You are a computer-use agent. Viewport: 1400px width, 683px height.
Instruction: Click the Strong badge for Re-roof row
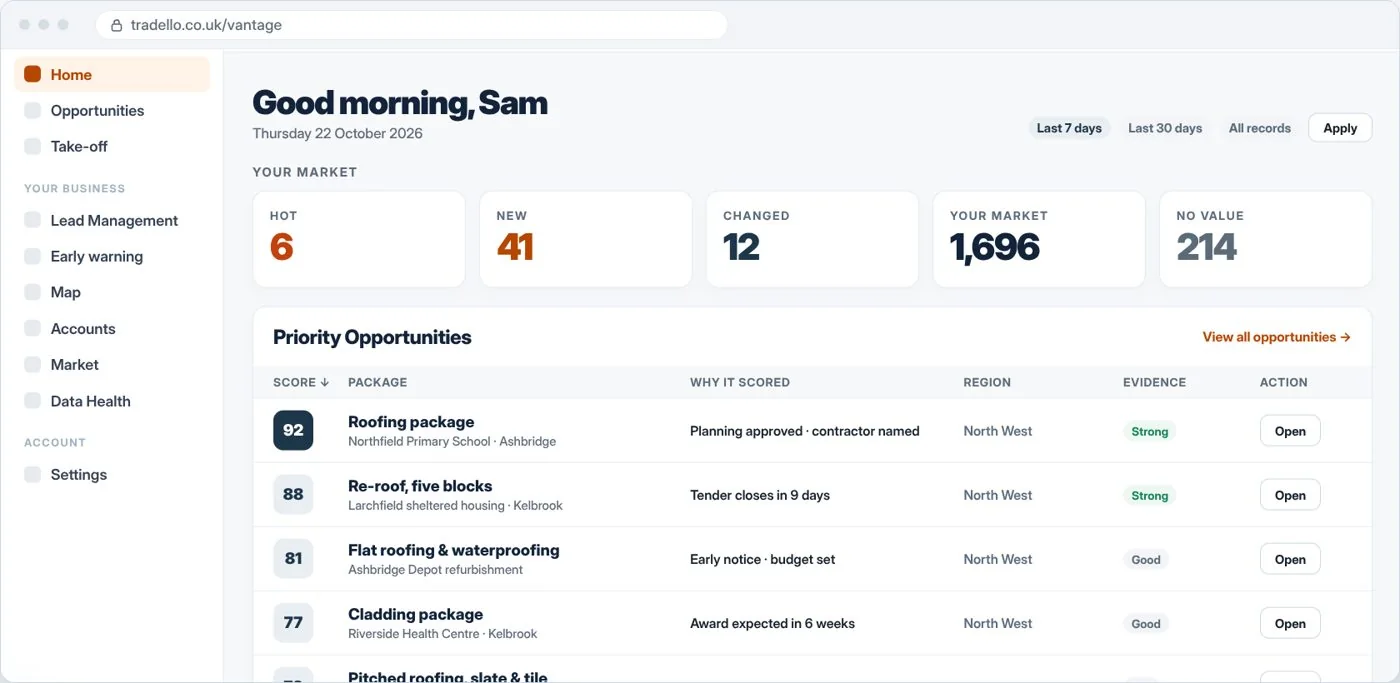tap(1149, 495)
